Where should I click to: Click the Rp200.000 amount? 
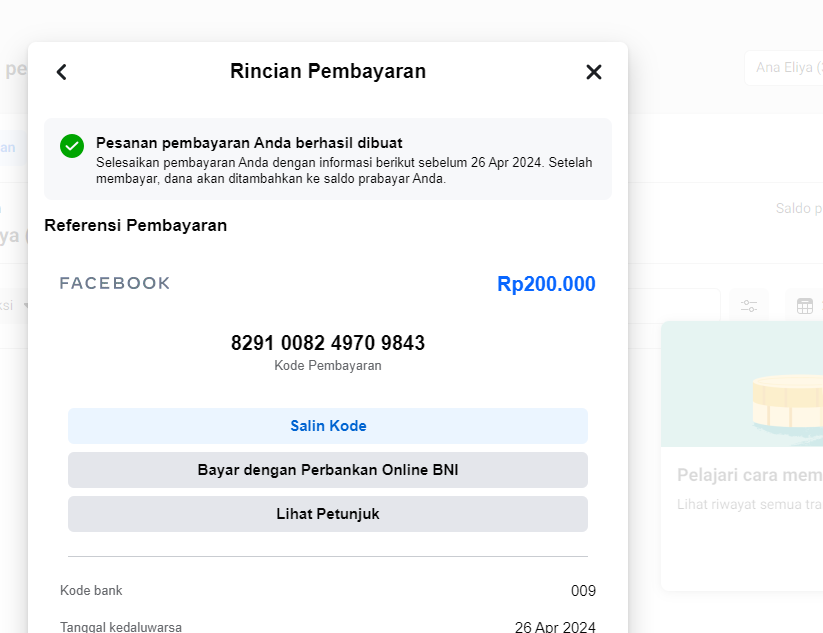coord(546,284)
